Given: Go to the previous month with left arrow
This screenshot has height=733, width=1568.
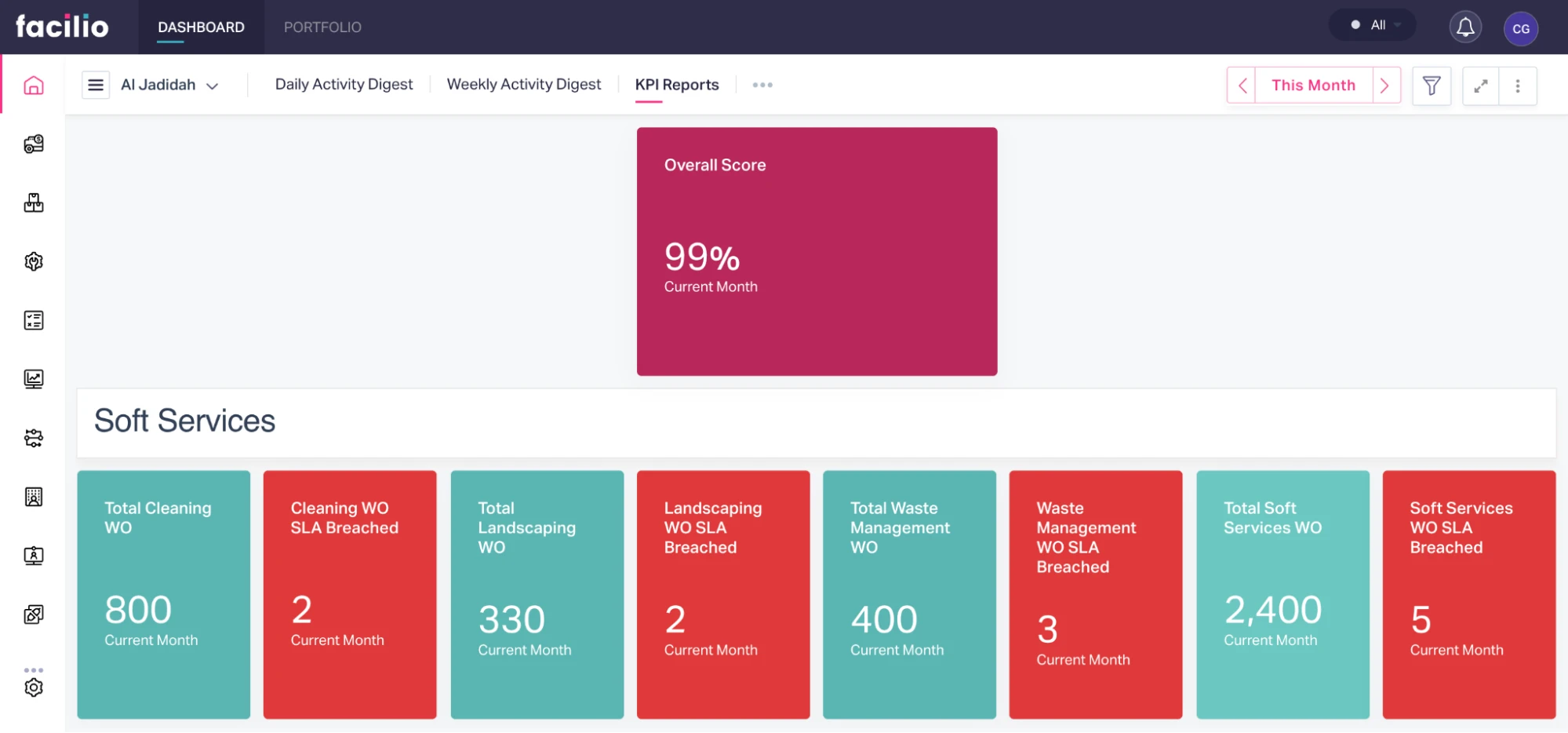Looking at the screenshot, I should (1242, 86).
